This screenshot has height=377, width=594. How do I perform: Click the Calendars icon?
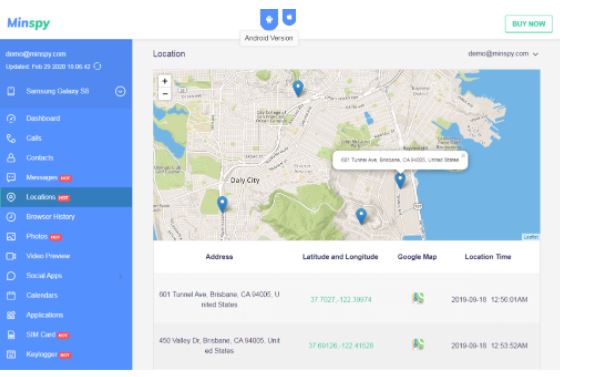(11, 295)
